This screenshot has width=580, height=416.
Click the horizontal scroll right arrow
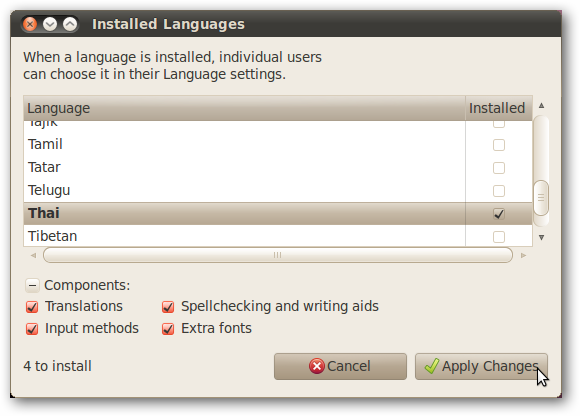click(523, 255)
